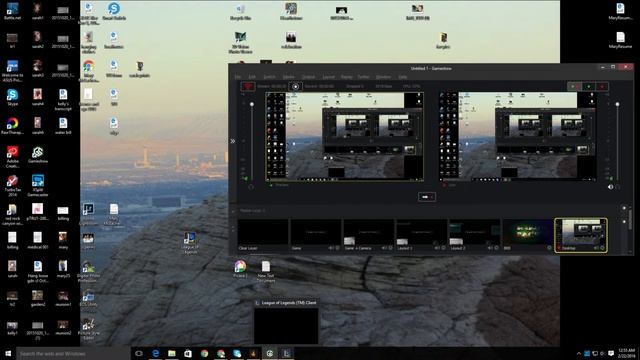Open the TurboTax 2014 desktop shortcut

(12, 186)
